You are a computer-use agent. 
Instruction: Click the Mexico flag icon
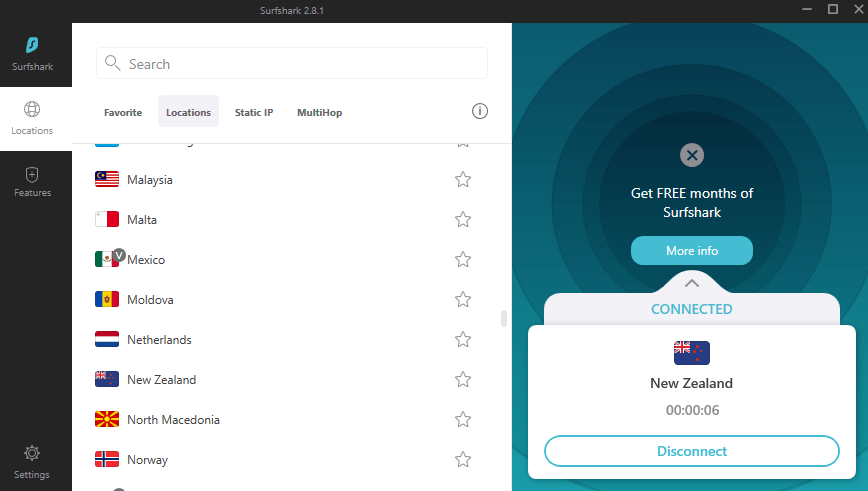(106, 259)
